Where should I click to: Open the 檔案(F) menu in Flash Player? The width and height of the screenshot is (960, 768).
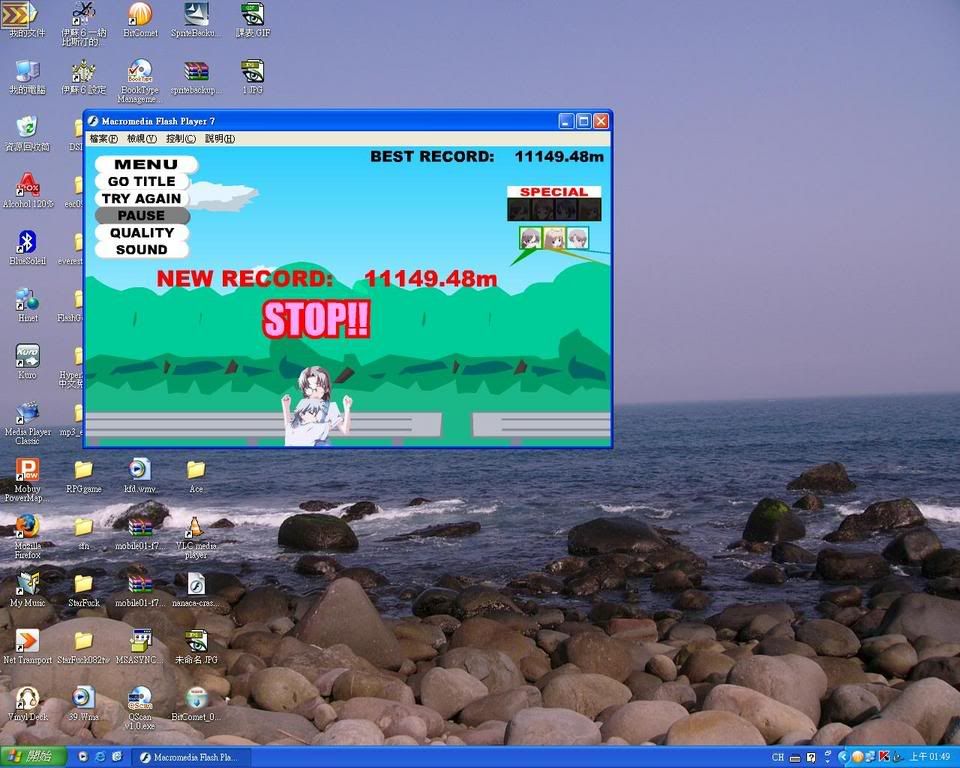coord(103,139)
